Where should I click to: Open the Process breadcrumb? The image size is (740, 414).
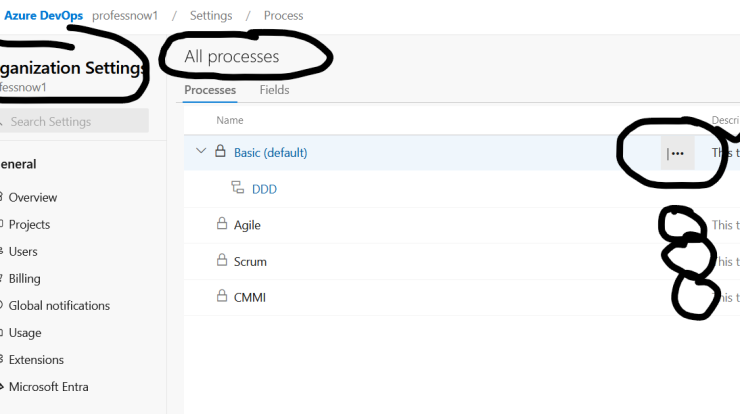(283, 16)
